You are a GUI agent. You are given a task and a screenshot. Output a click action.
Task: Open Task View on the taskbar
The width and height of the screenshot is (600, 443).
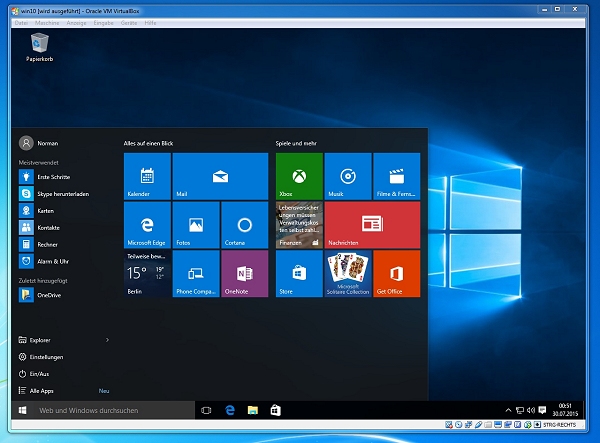click(x=206, y=410)
